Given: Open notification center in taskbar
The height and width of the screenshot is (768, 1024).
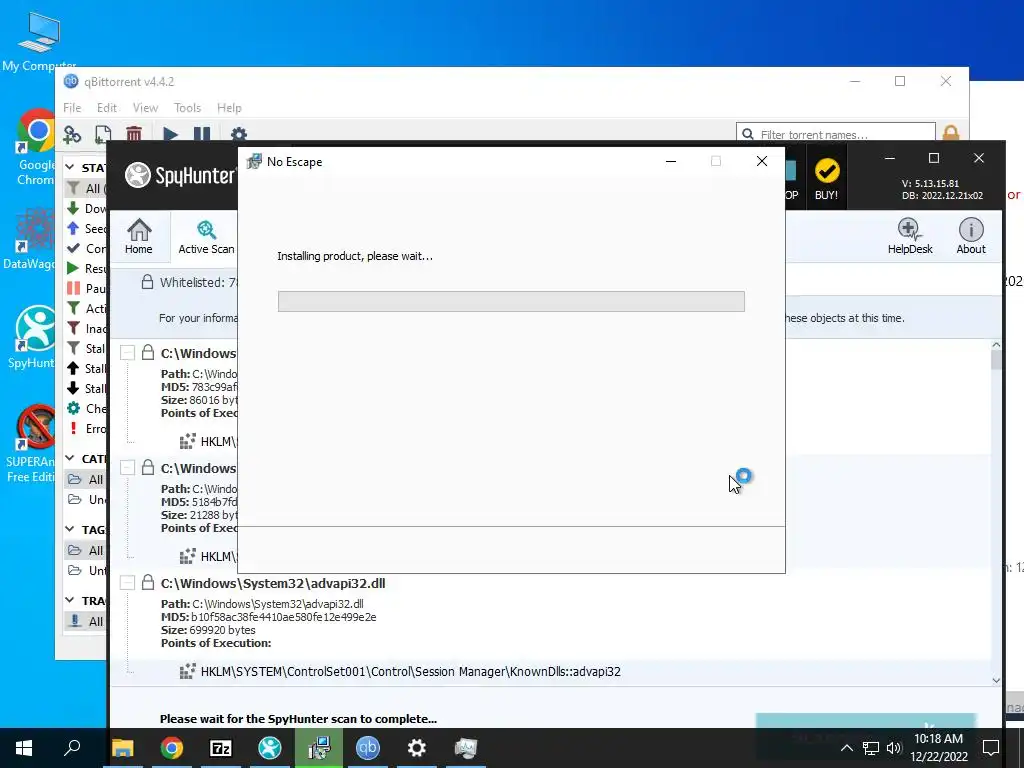Looking at the screenshot, I should pos(991,748).
